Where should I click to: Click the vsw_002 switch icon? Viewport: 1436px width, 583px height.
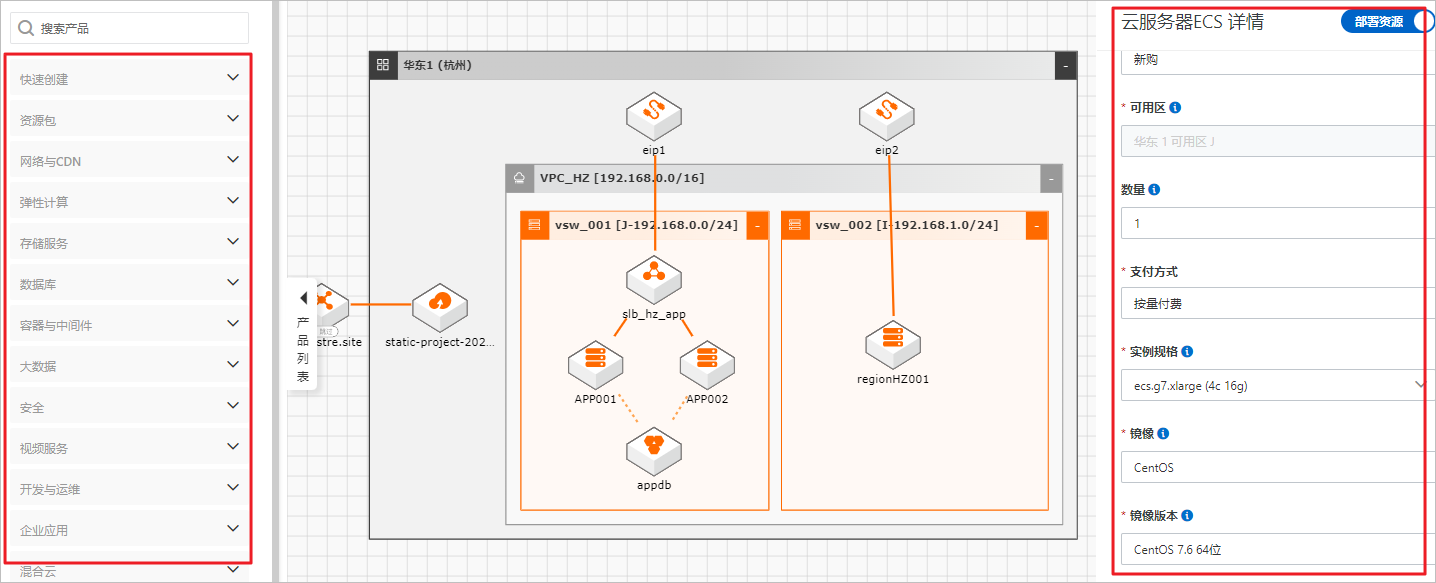795,225
